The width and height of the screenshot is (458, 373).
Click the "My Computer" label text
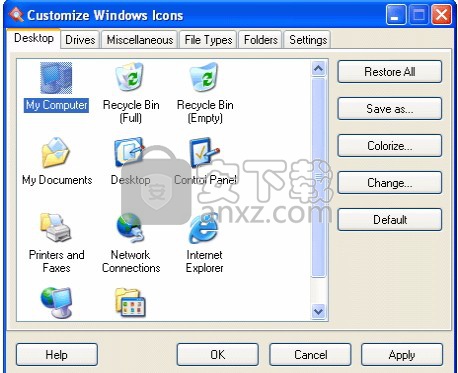[56, 105]
